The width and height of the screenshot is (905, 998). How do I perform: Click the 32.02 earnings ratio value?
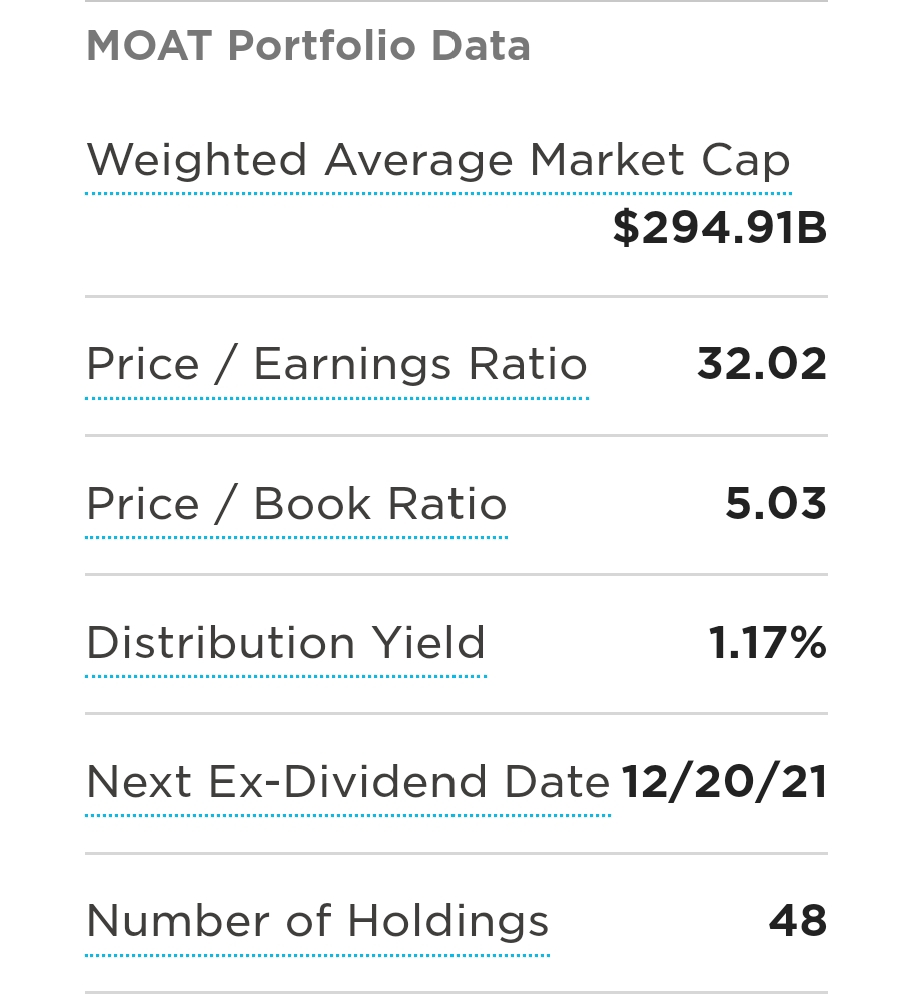coord(762,364)
